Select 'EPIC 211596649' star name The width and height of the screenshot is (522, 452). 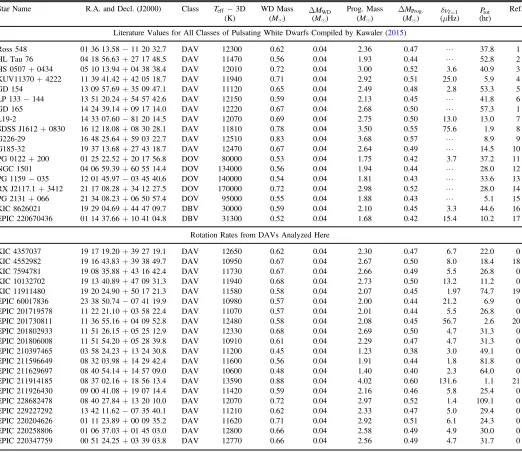(x=26, y=361)
